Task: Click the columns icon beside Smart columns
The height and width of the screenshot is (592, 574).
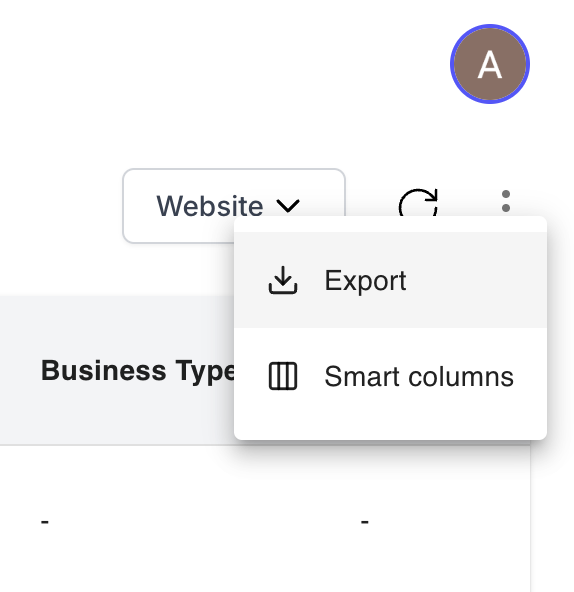Action: 283,376
